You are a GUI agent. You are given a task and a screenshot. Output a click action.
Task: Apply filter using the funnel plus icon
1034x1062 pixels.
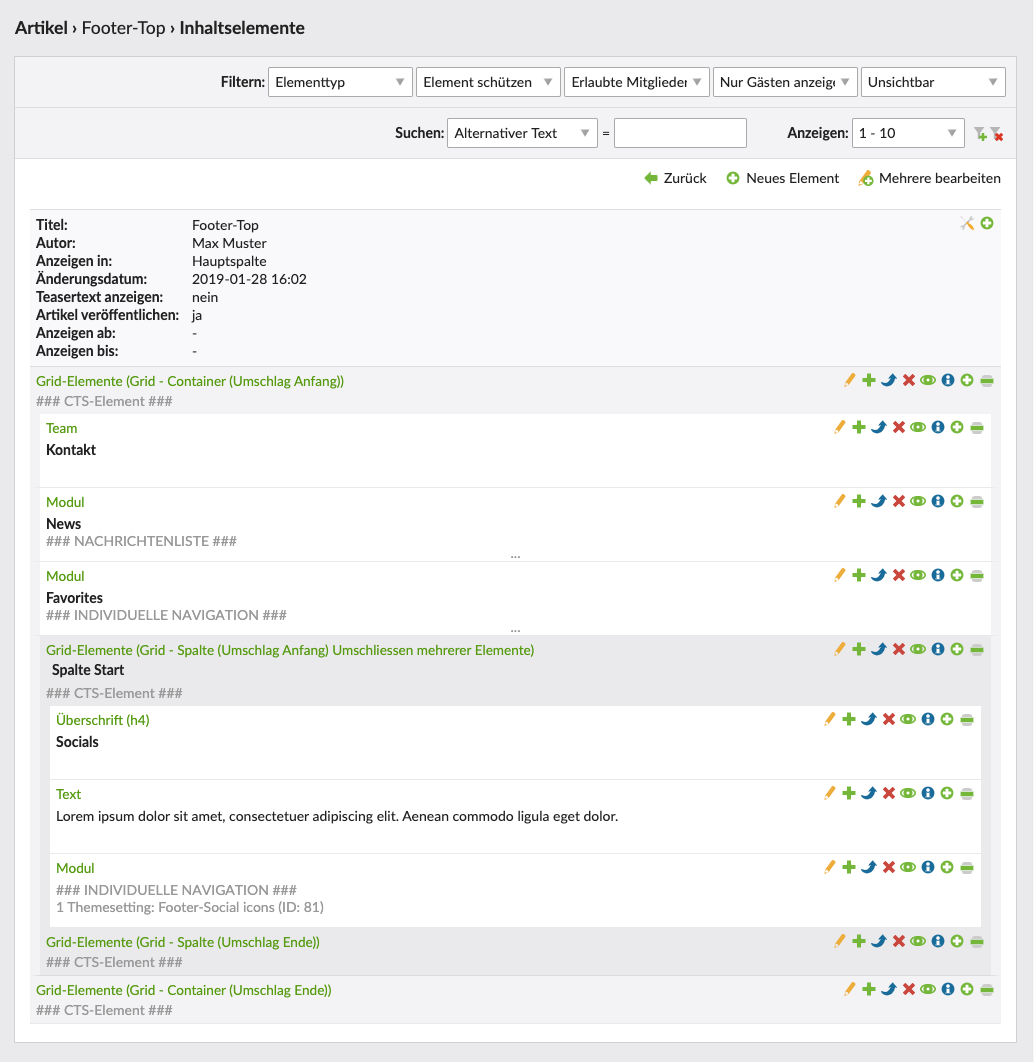click(x=980, y=134)
